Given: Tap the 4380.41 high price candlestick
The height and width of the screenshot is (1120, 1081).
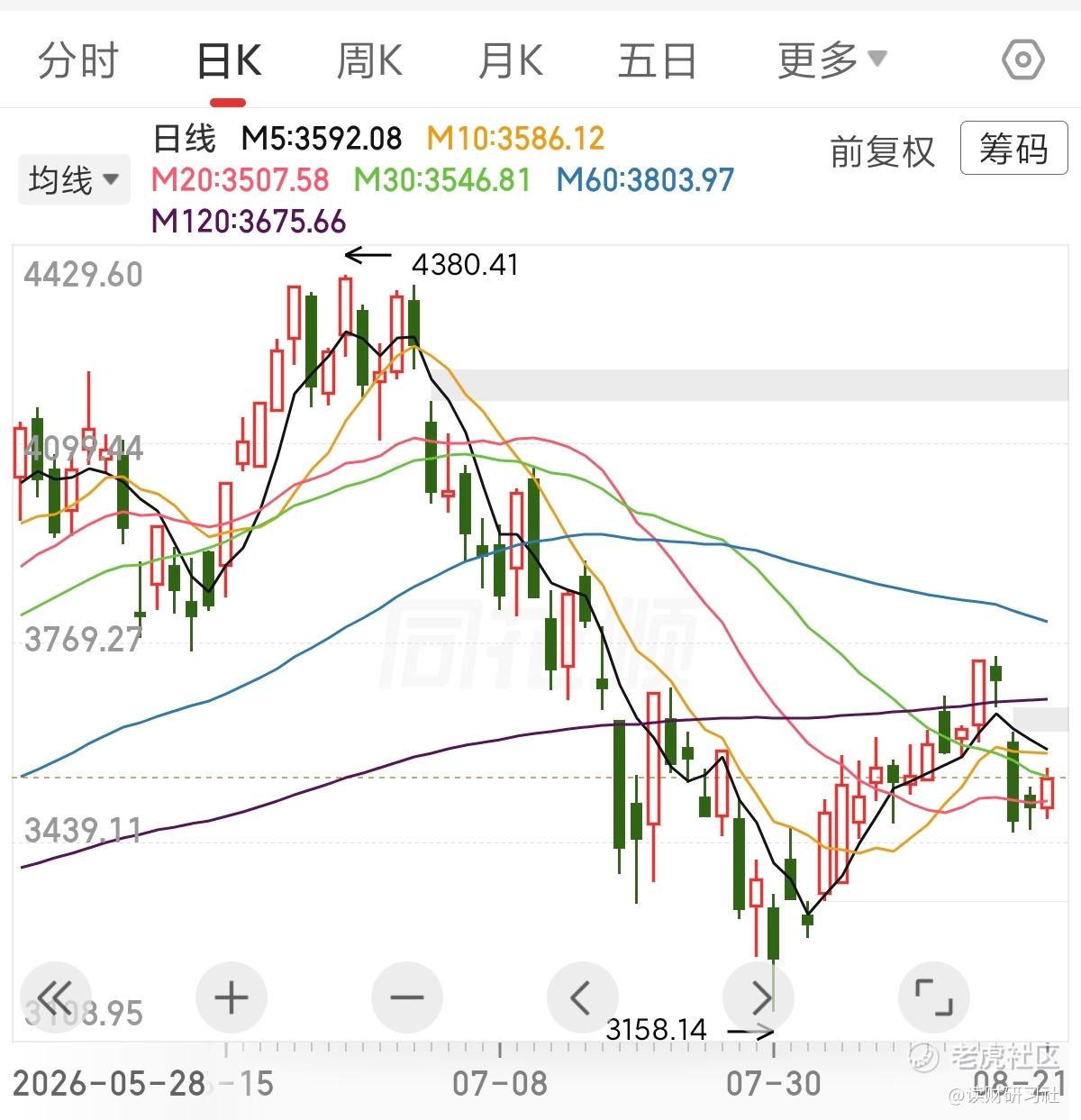Looking at the screenshot, I should coord(345,306).
